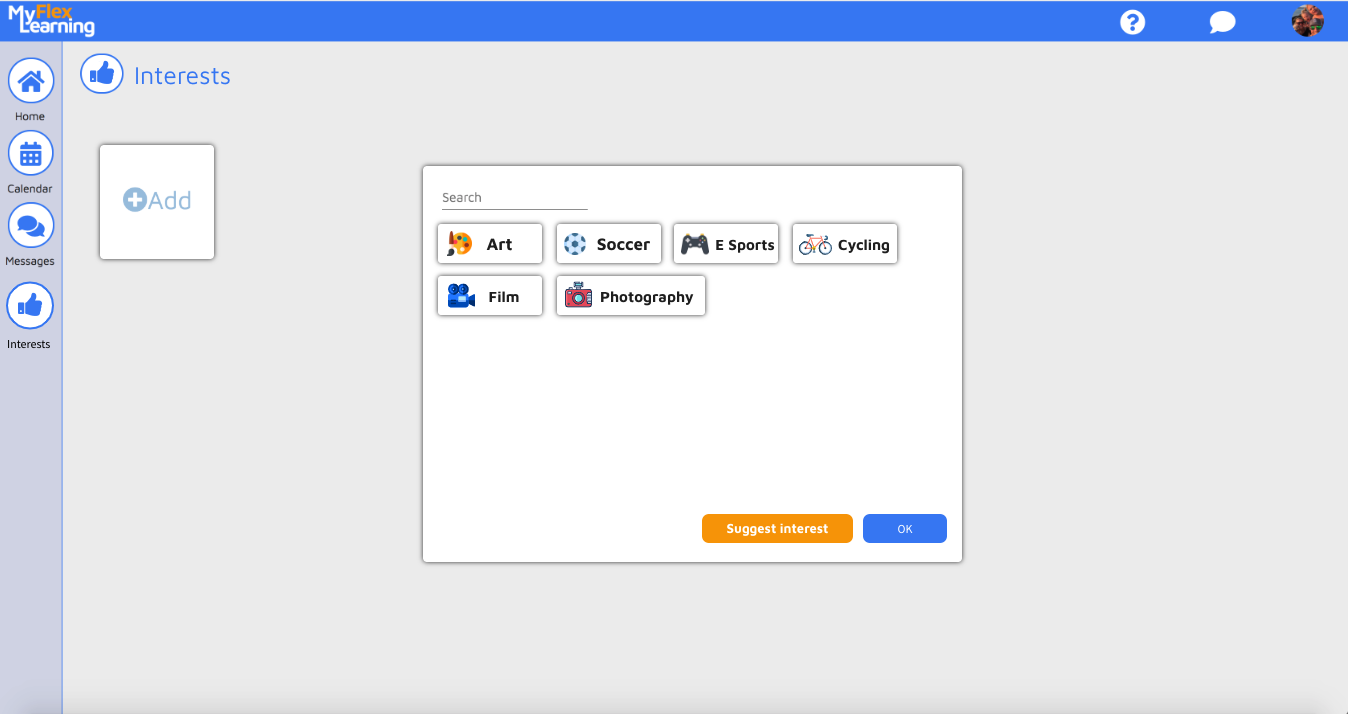
Task: Toggle the Film interest
Action: point(490,296)
